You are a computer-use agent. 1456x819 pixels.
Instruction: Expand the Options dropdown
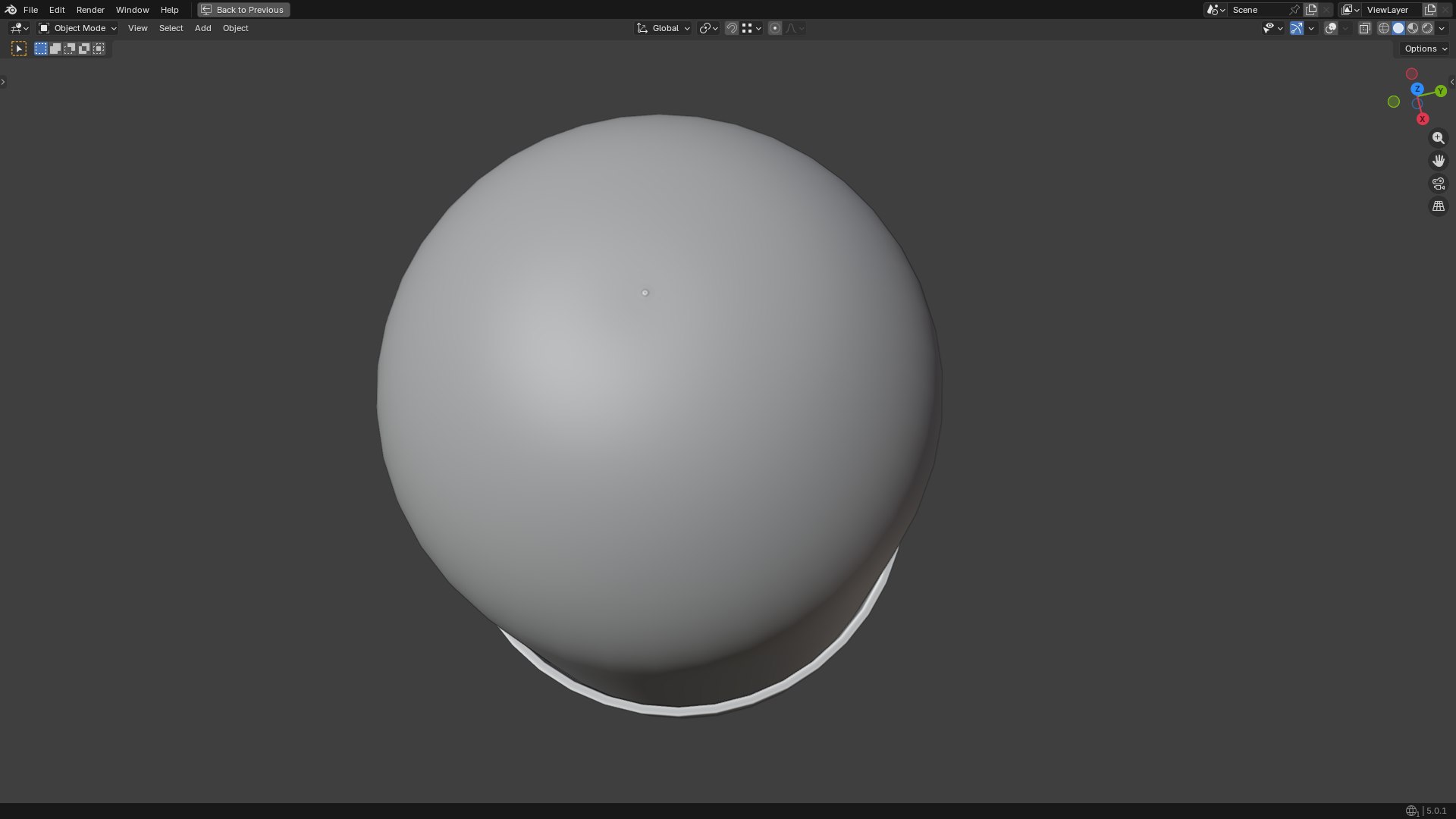click(1426, 49)
